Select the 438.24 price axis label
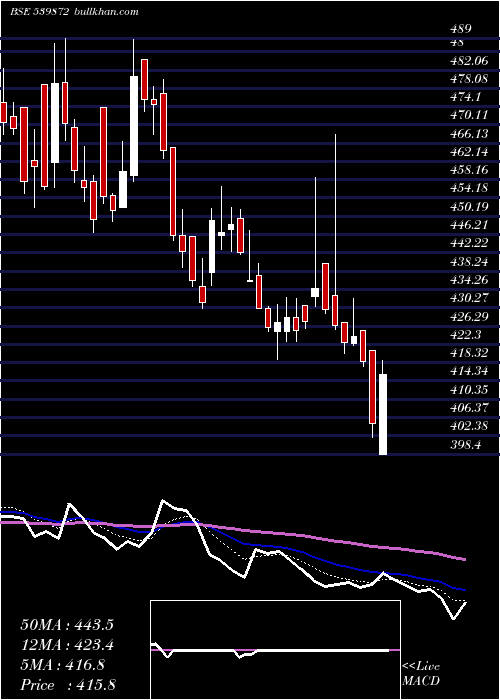 (x=469, y=262)
